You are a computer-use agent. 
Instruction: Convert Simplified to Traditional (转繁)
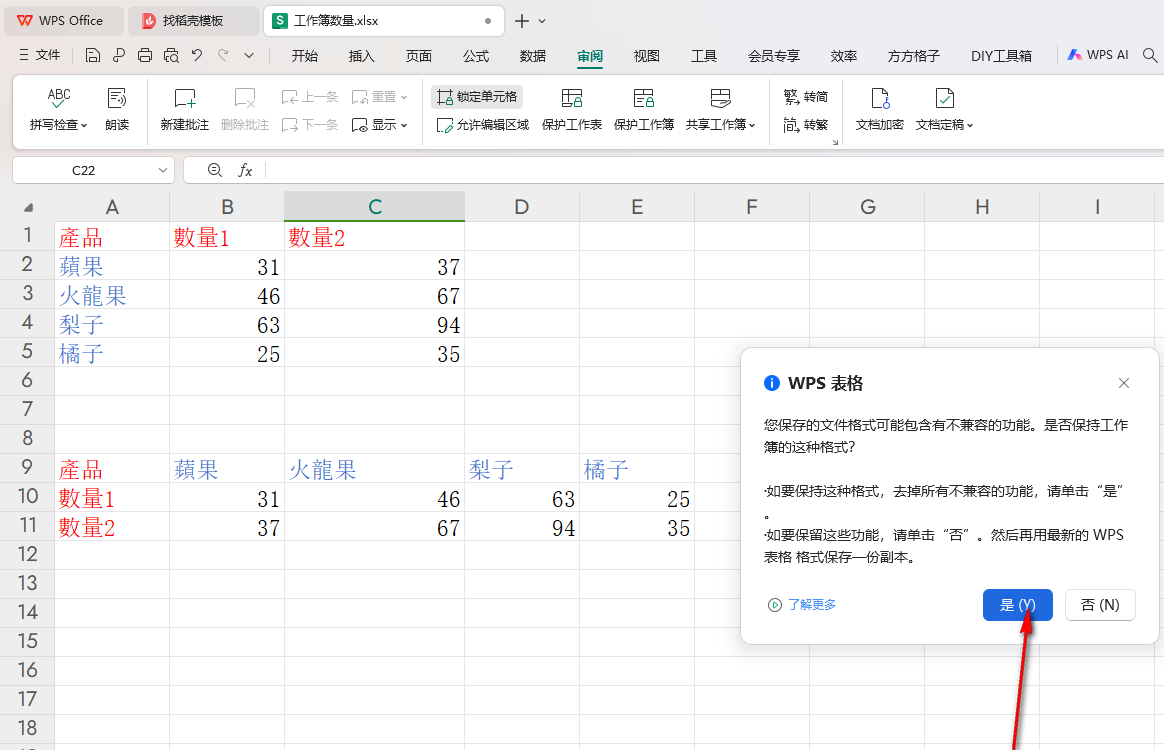point(805,125)
